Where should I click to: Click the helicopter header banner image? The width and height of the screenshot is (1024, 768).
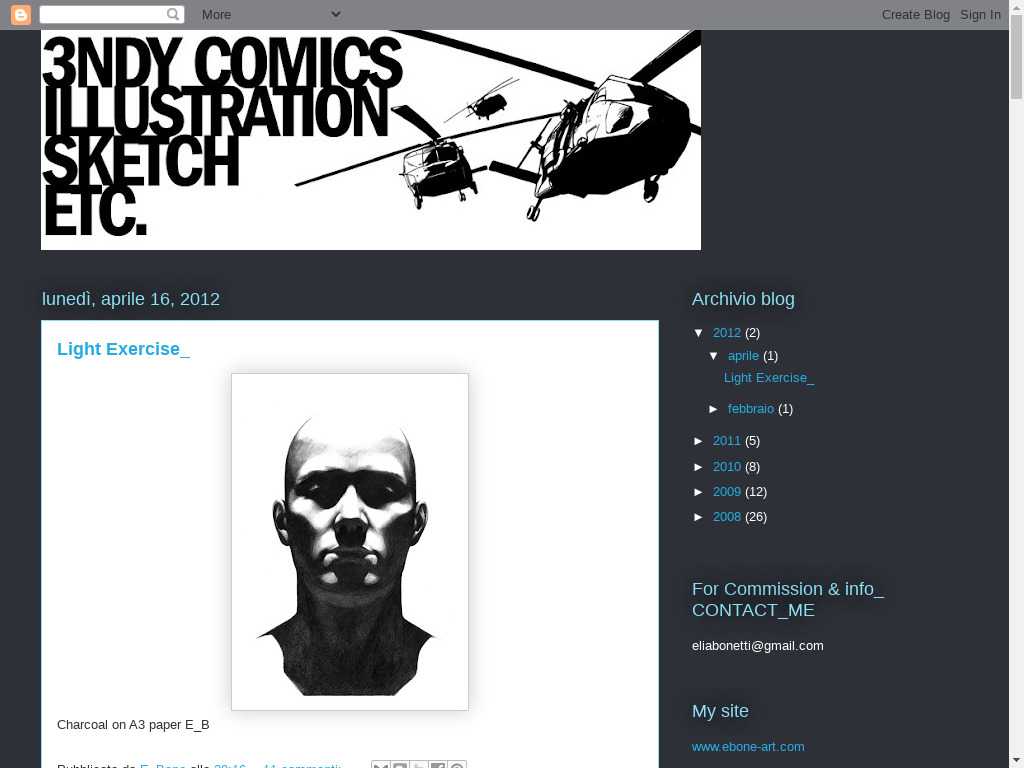pyautogui.click(x=371, y=140)
